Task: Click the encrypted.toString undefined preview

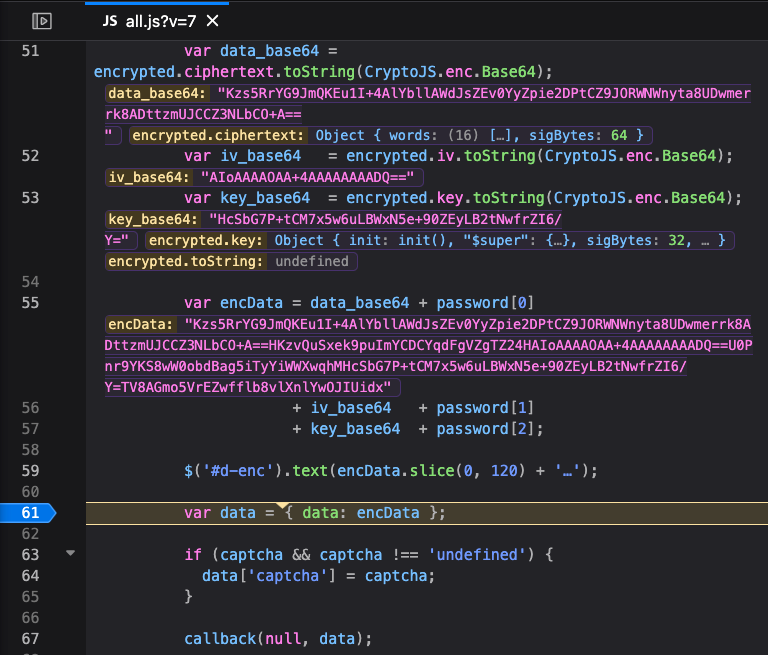Action: pyautogui.click(x=313, y=261)
